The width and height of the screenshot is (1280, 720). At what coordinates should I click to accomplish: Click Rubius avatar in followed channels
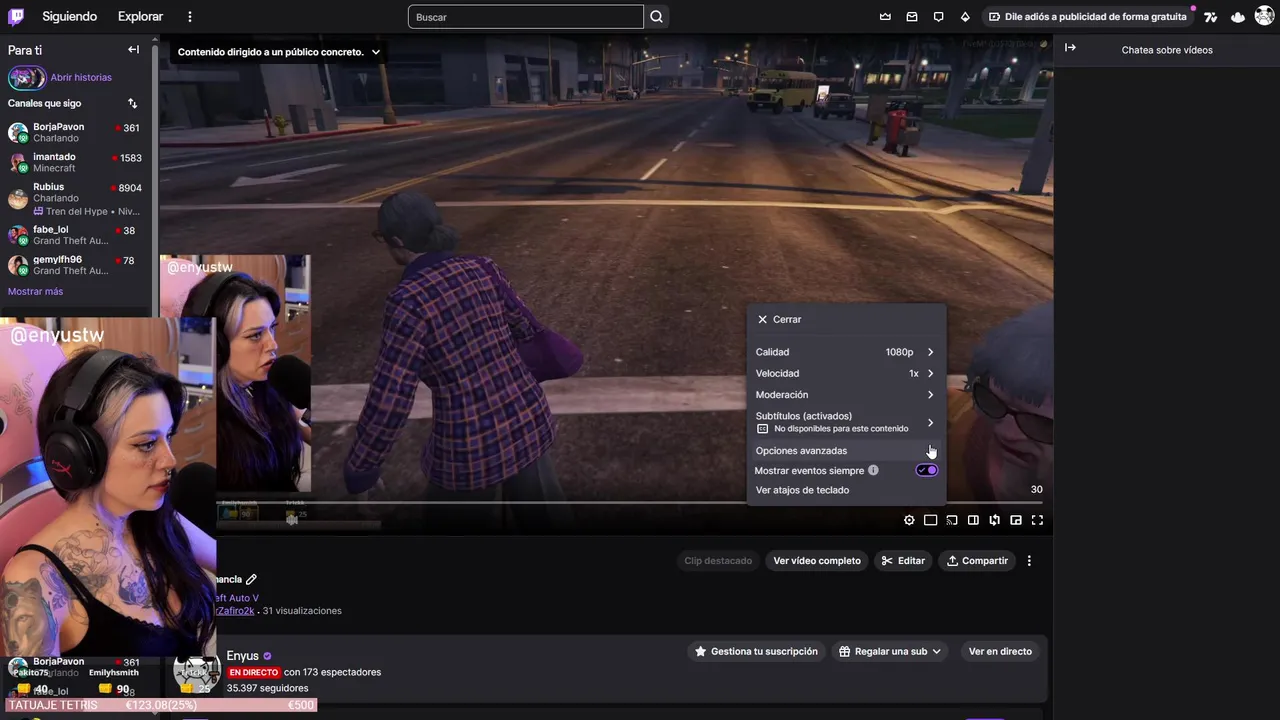point(18,198)
